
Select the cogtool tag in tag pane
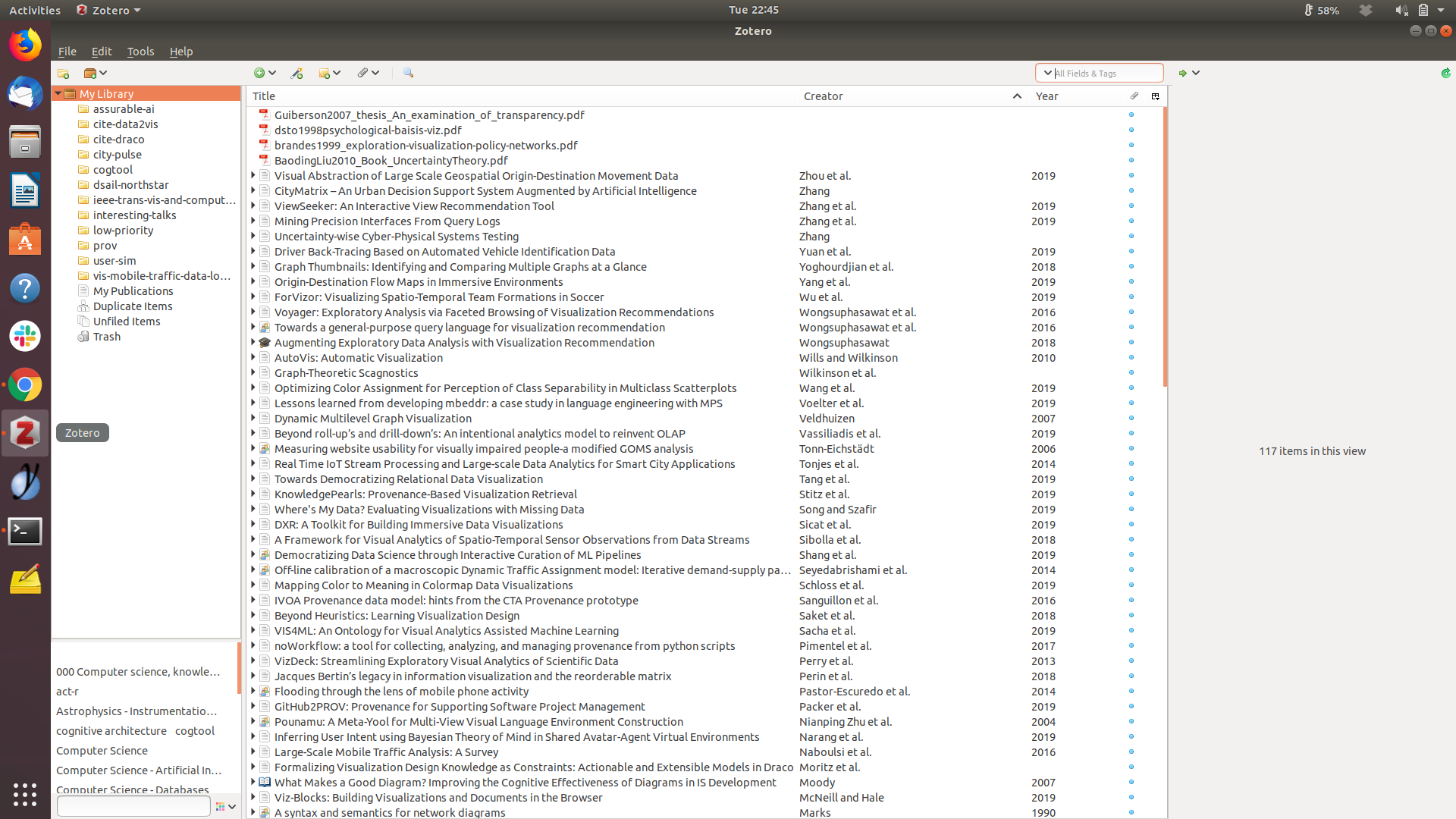click(x=195, y=731)
